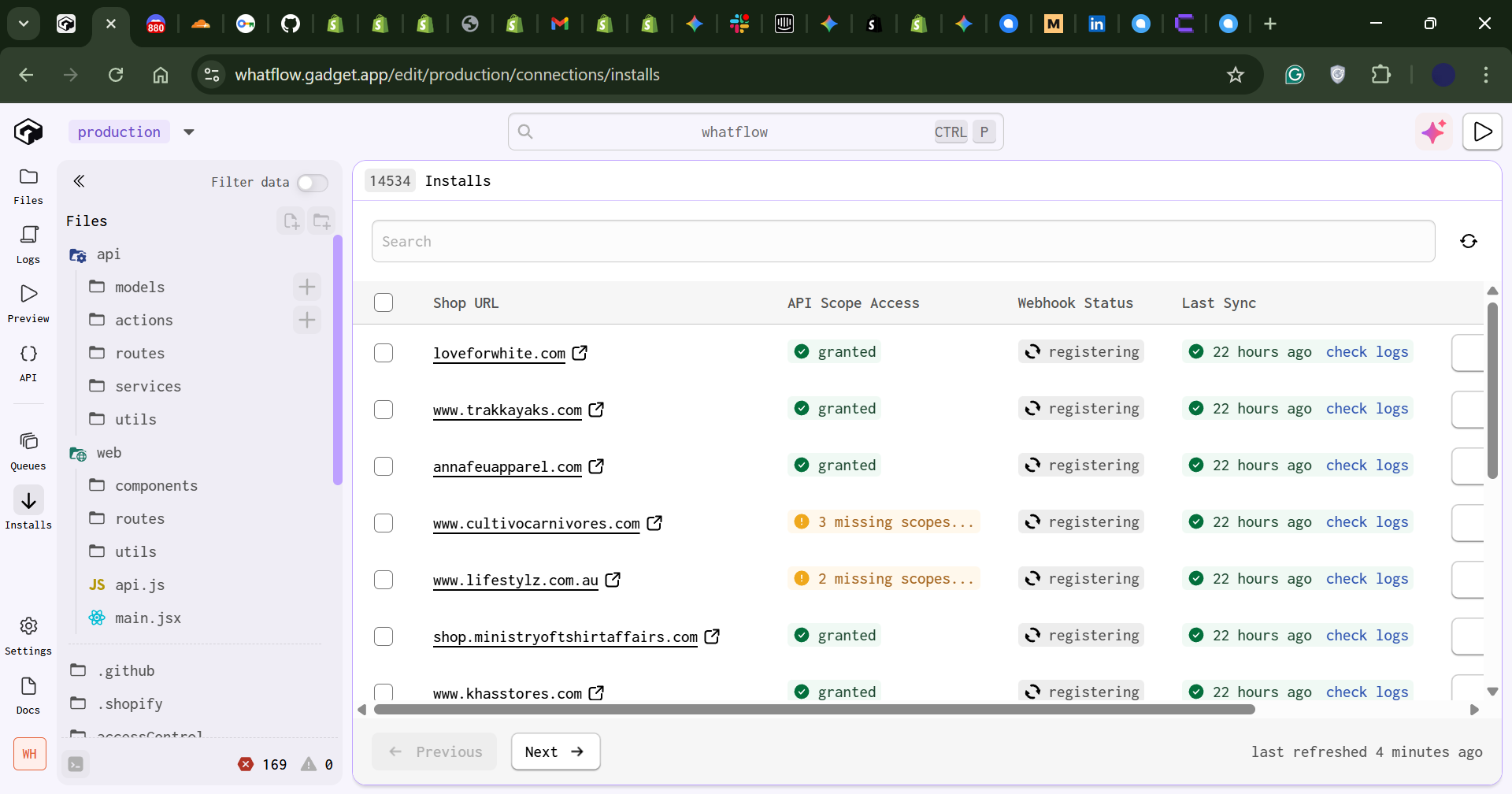Open check logs link for loveforwhite.com

pyautogui.click(x=1367, y=352)
